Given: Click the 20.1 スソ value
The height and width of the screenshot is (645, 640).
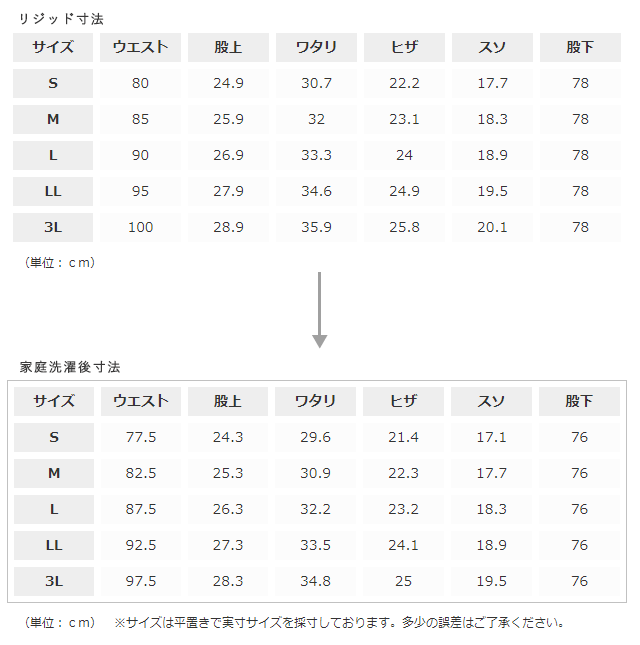Looking at the screenshot, I should [x=492, y=227].
